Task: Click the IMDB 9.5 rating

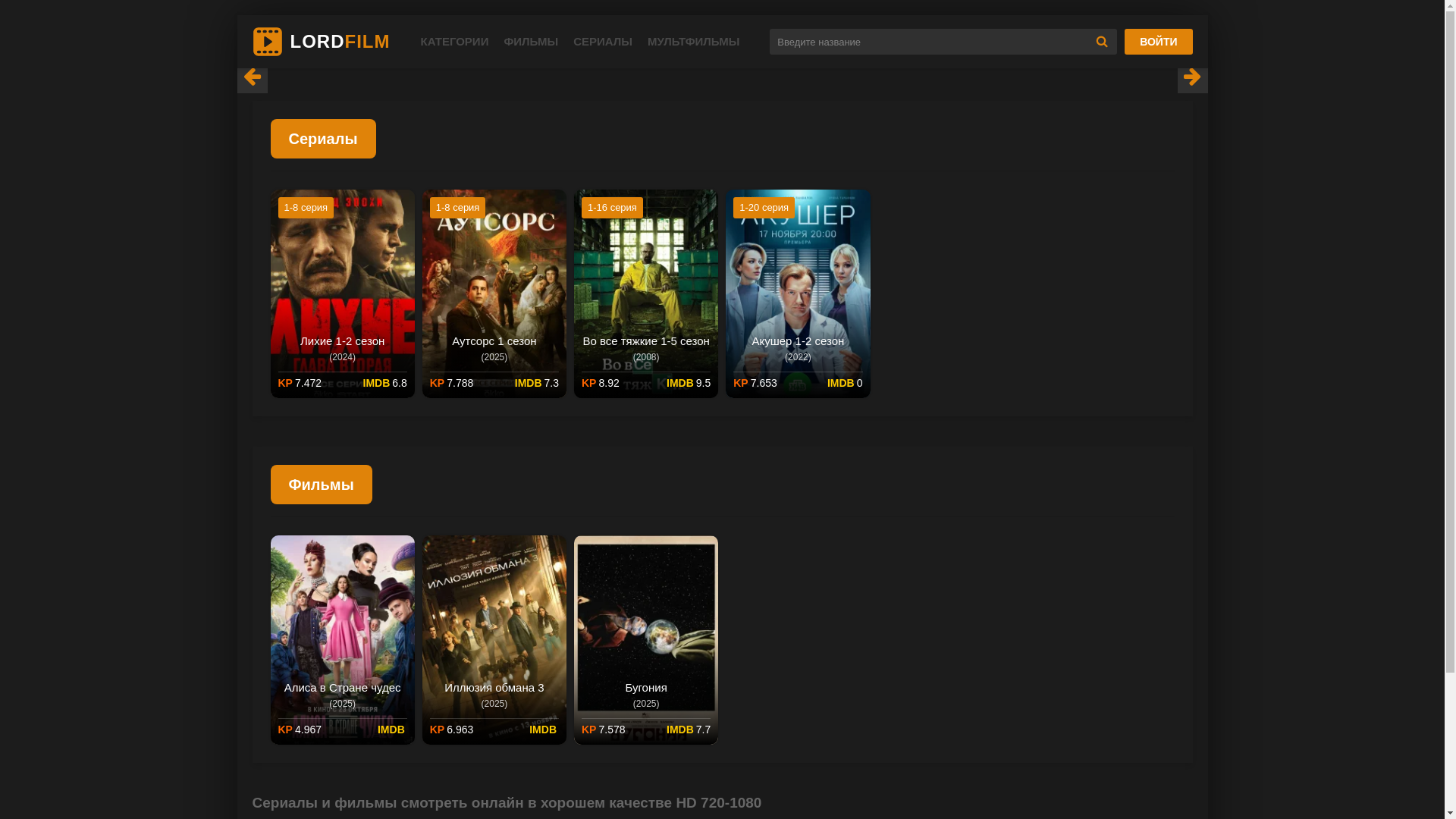Action: click(688, 383)
